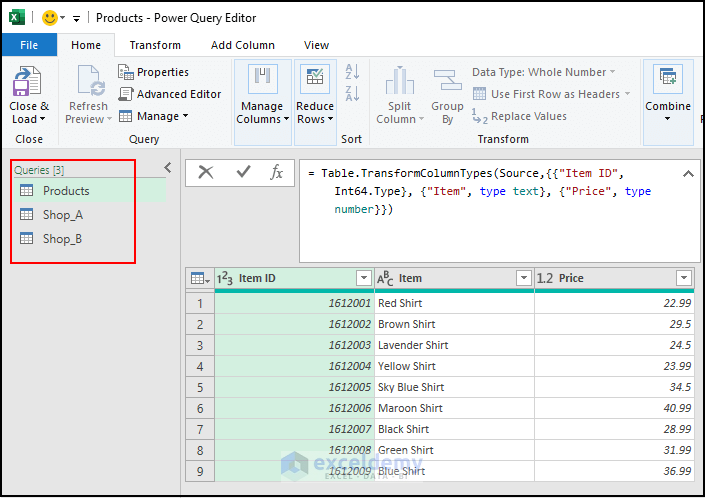Open the Add Column tab
Screen dimensions: 705x498
click(242, 45)
